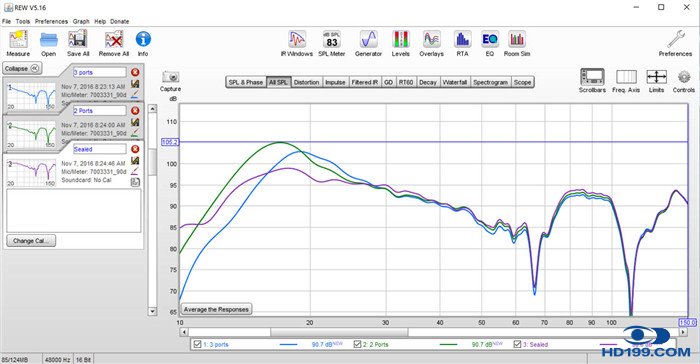This screenshot has height=364, width=700.
Task: Open the EQ window
Action: coord(490,43)
